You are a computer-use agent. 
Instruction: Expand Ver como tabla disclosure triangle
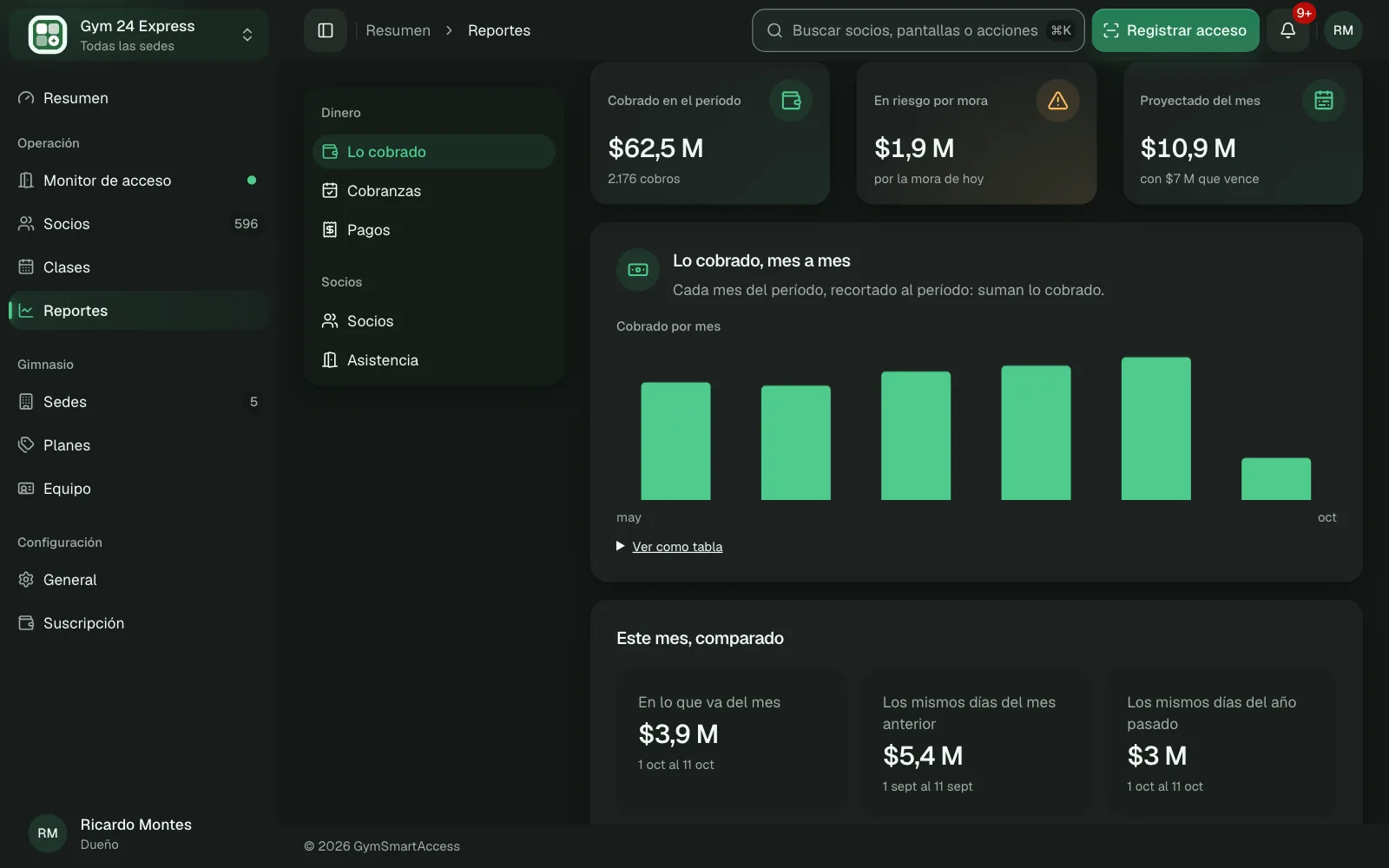pos(621,546)
